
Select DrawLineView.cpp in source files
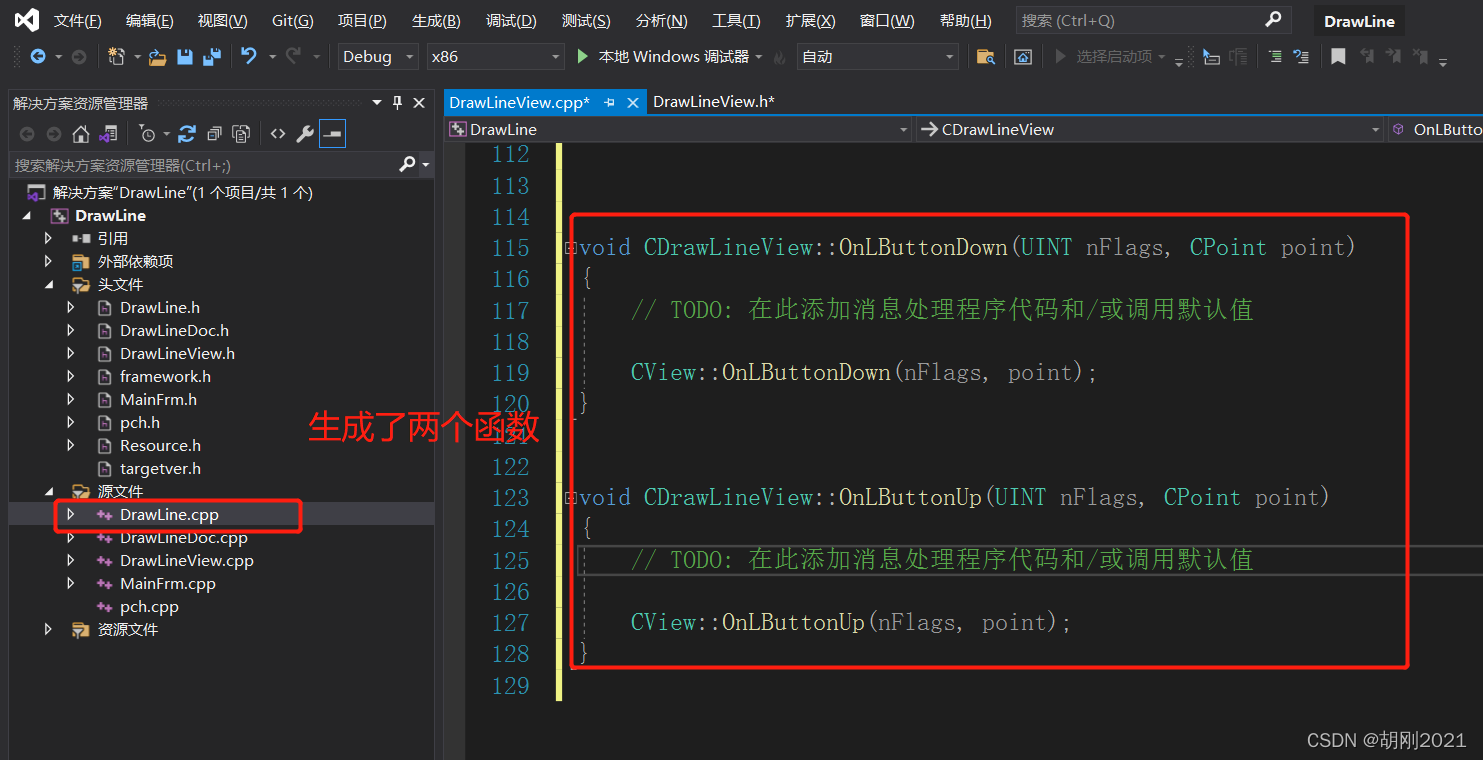click(187, 560)
